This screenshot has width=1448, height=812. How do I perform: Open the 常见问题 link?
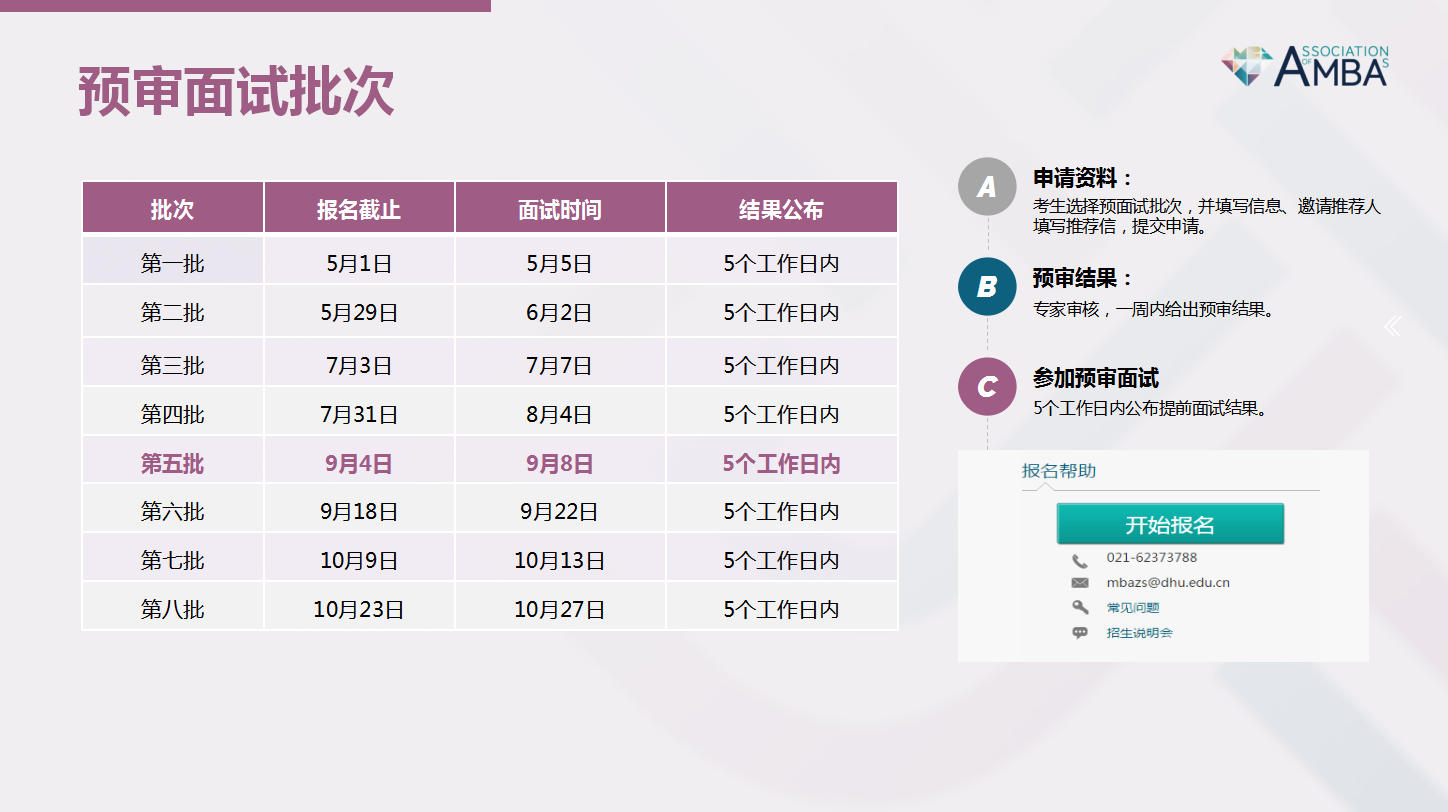(1133, 608)
